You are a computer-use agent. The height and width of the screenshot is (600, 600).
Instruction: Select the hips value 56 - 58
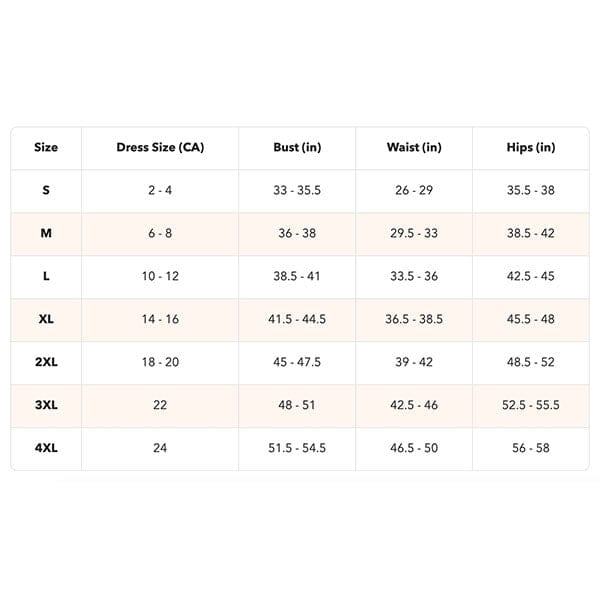531,448
